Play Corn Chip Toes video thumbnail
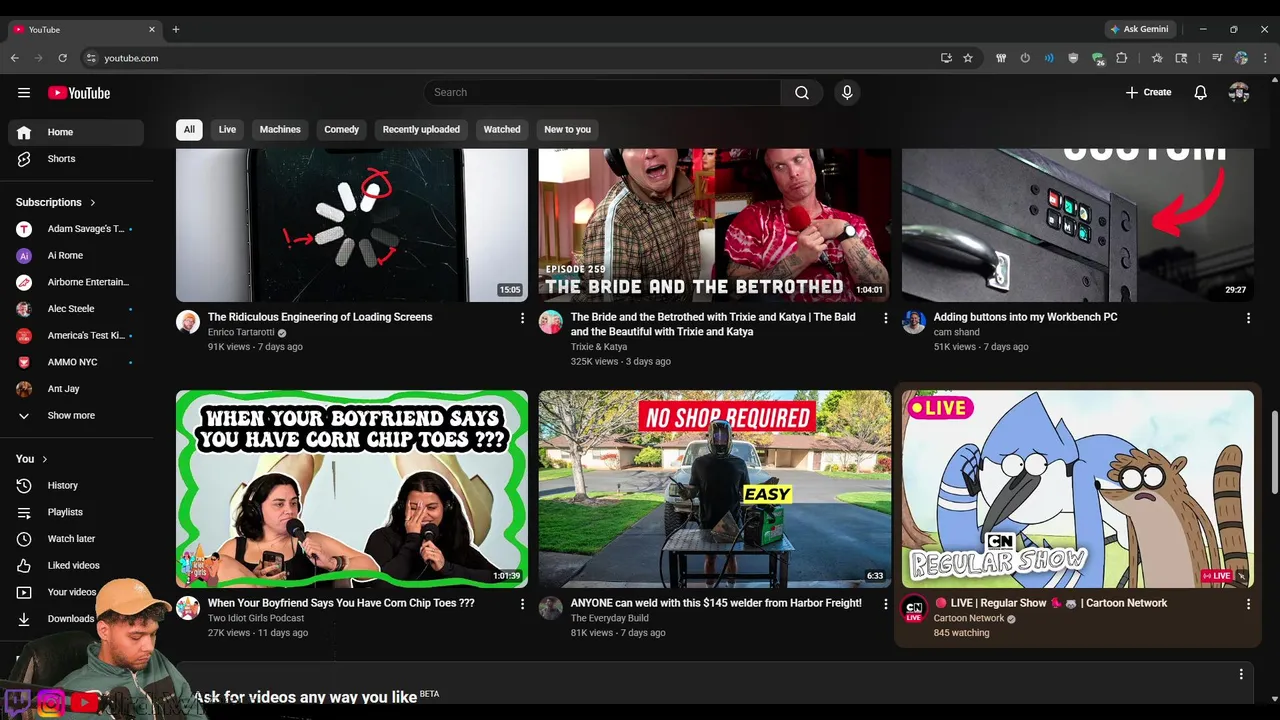The image size is (1280, 720). click(x=352, y=489)
